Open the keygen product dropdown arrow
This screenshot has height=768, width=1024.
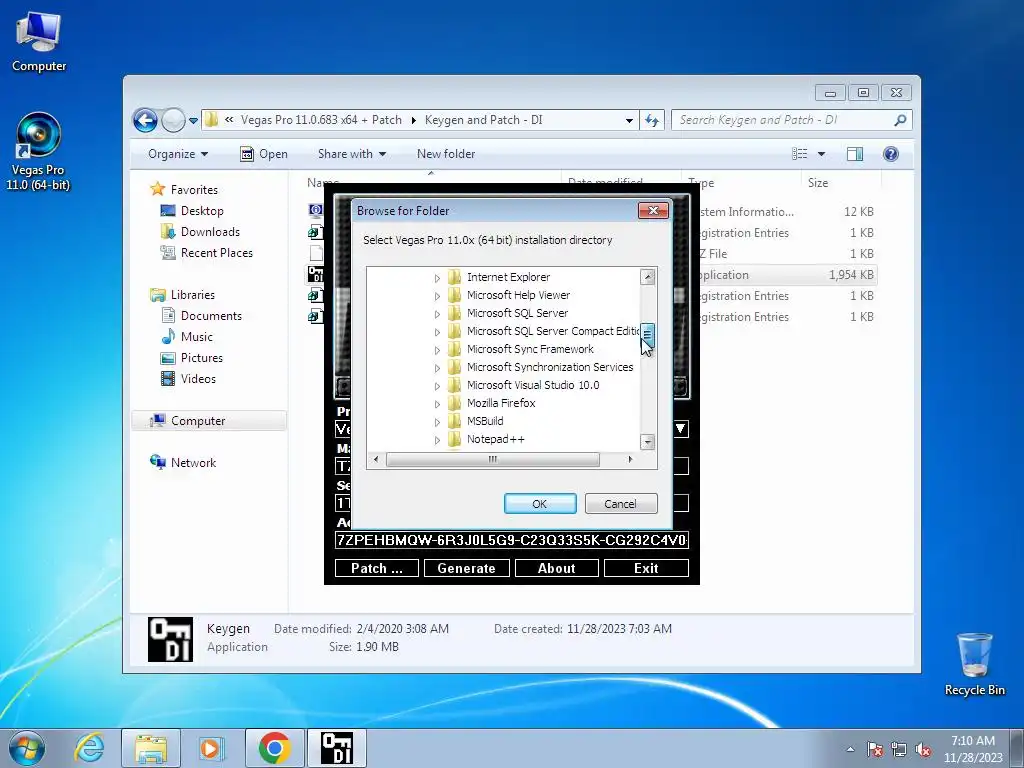[680, 429]
